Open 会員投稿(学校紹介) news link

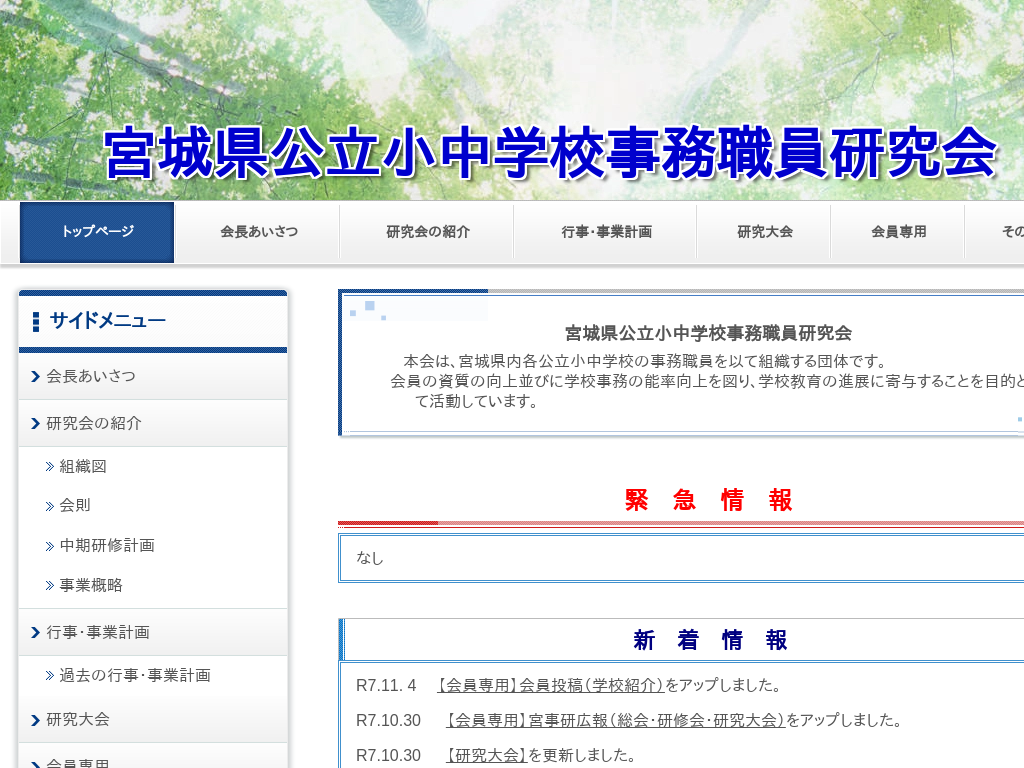[551, 685]
